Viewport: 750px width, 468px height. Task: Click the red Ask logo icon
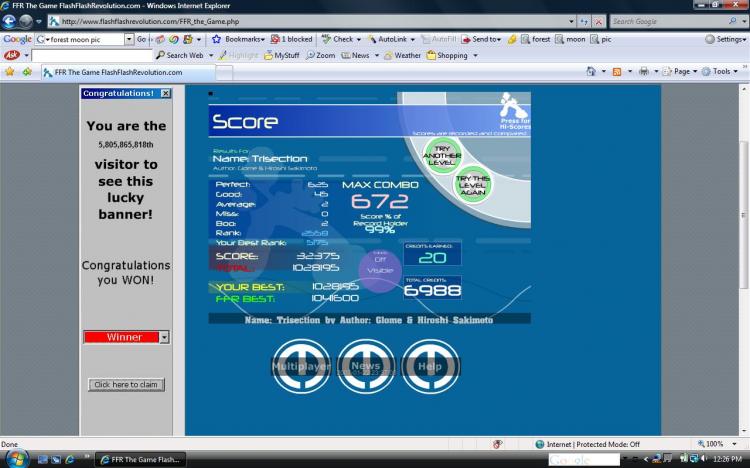(11, 56)
